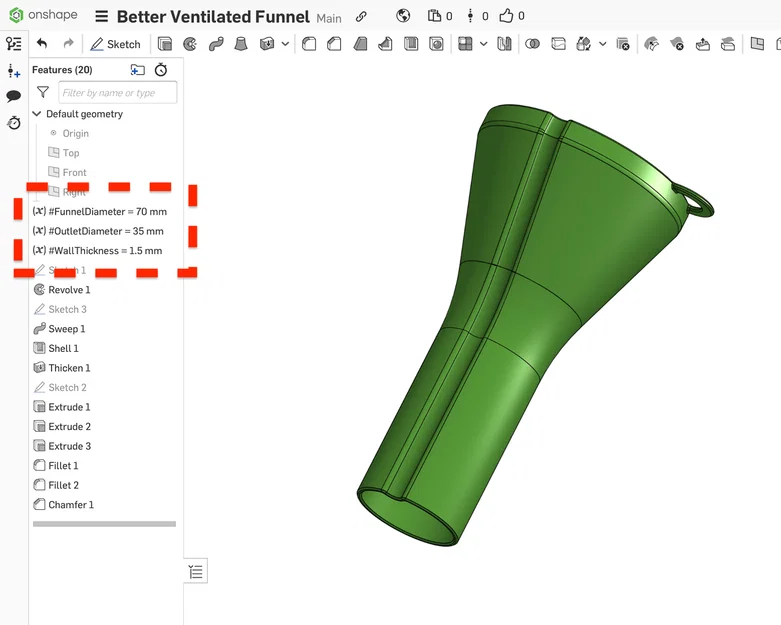The image size is (781, 625).
Task: Select the Linear pattern tool
Action: [x=465, y=44]
